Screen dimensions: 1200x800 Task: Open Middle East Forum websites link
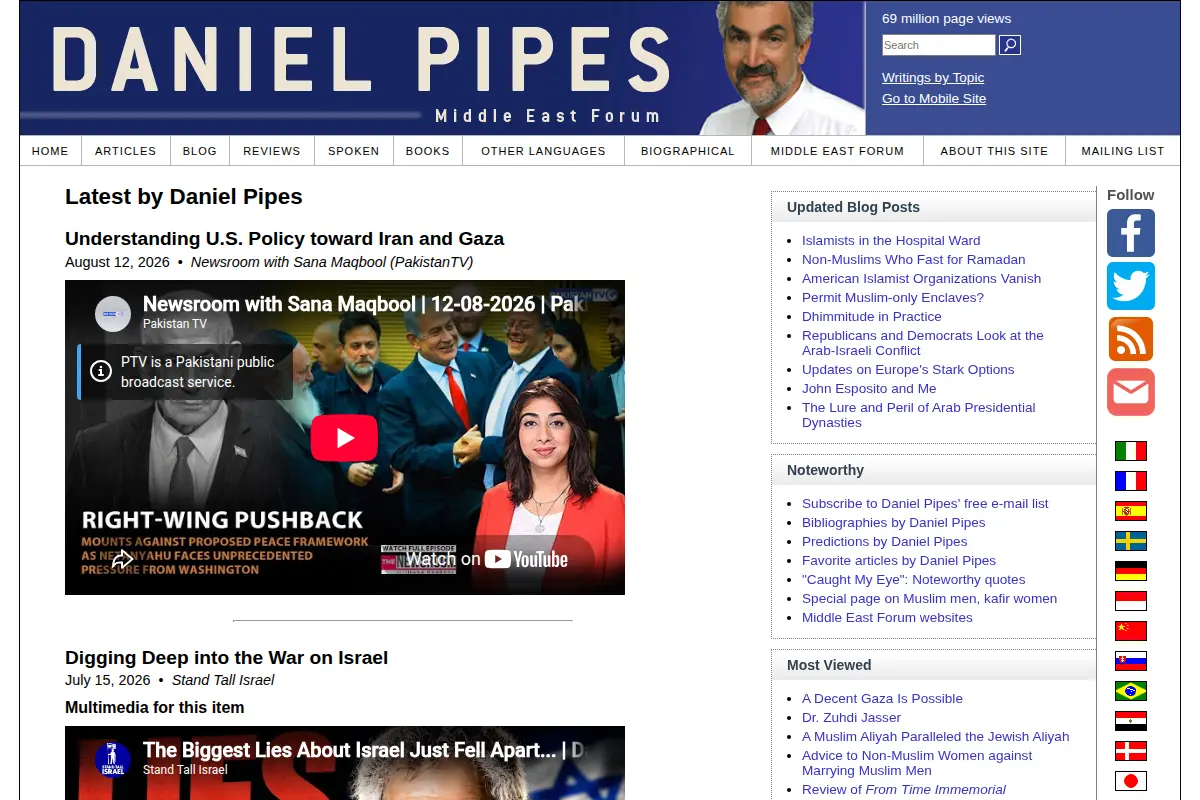coord(887,617)
